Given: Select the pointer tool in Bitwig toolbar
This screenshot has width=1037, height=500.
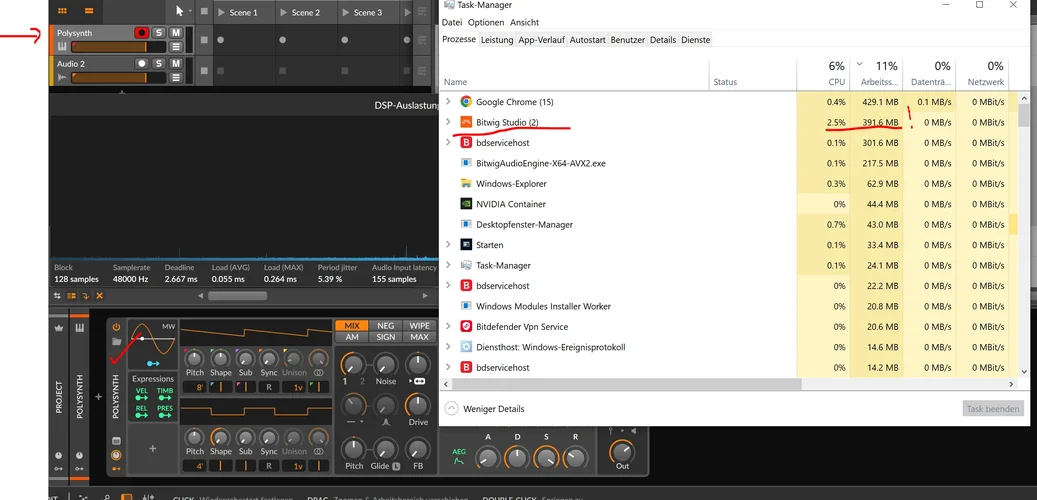Looking at the screenshot, I should click(x=179, y=11).
